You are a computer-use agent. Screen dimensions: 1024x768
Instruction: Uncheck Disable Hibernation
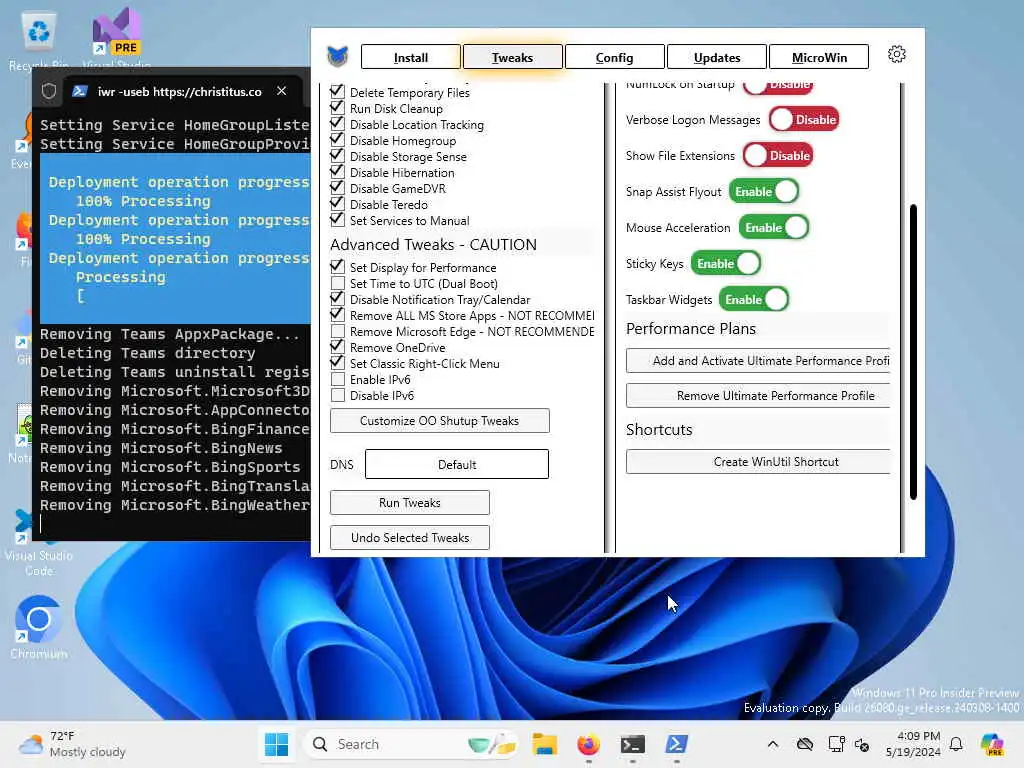(337, 171)
